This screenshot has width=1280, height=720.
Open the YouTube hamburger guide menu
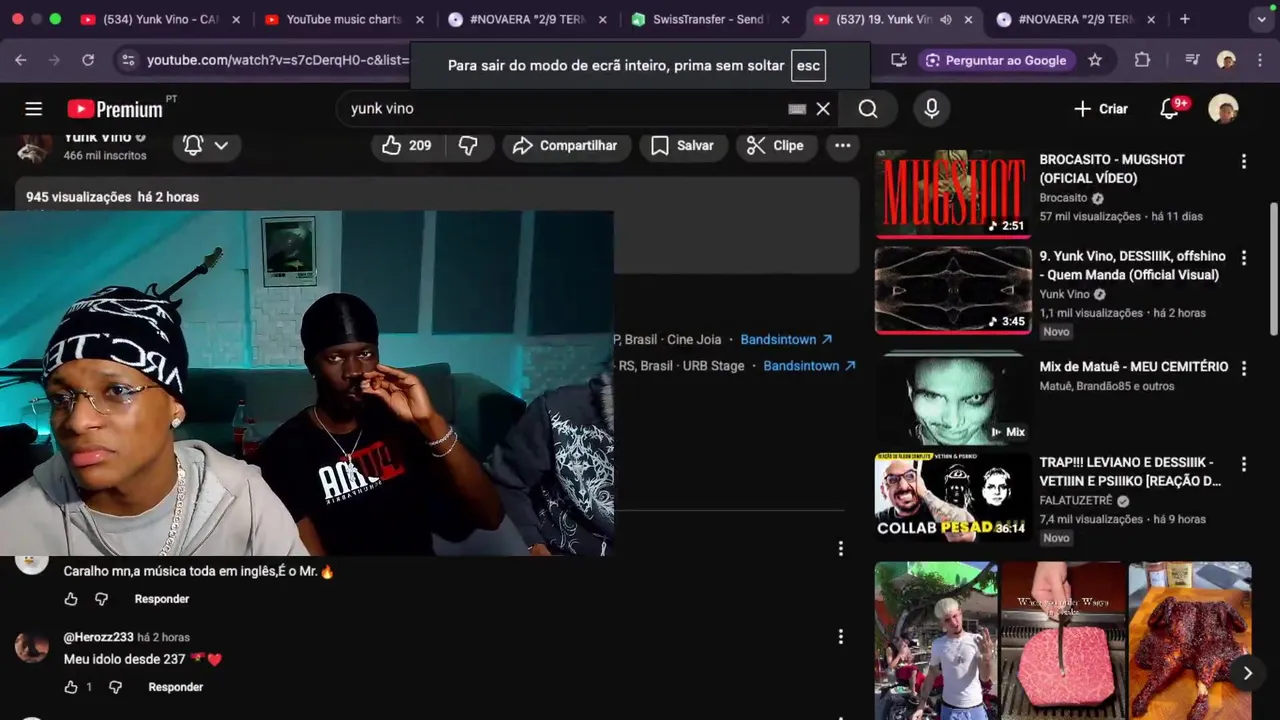point(33,109)
